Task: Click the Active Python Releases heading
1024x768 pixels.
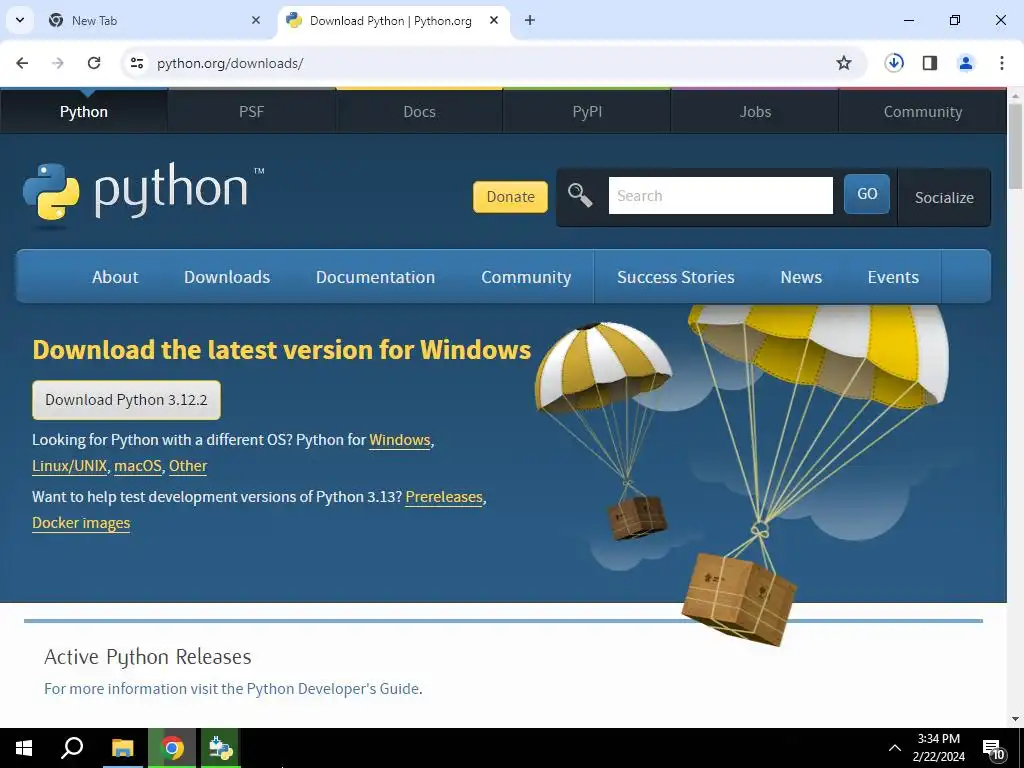Action: [148, 657]
